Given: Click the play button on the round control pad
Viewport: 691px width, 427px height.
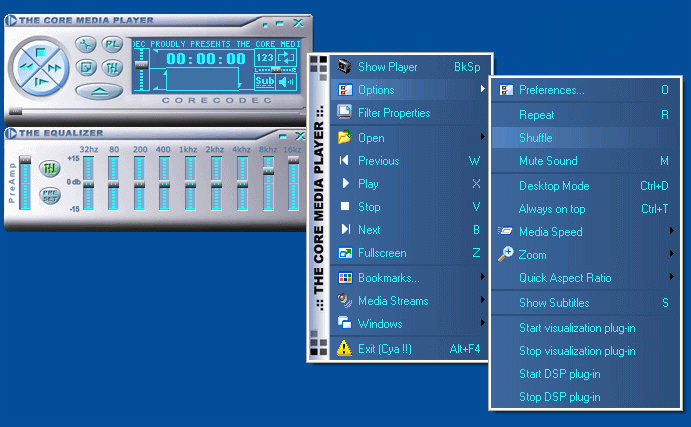Looking at the screenshot, I should click(41, 82).
